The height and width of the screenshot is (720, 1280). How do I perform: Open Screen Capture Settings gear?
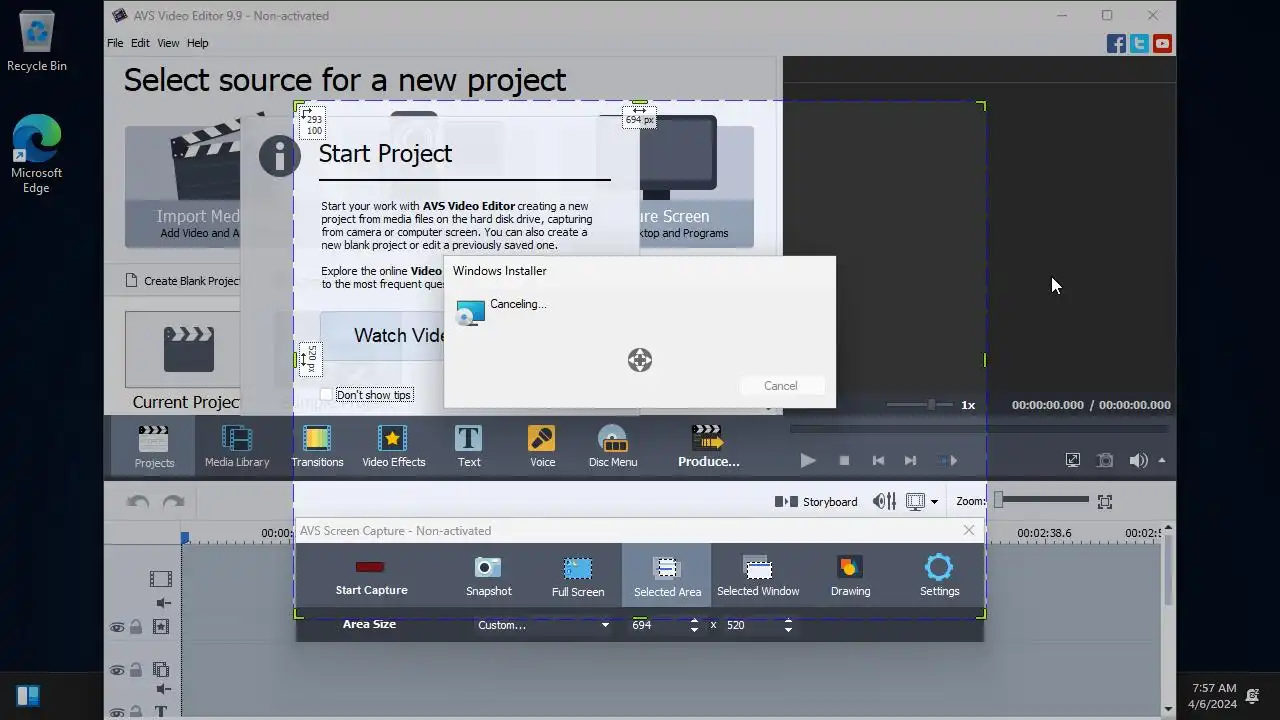pos(939,575)
